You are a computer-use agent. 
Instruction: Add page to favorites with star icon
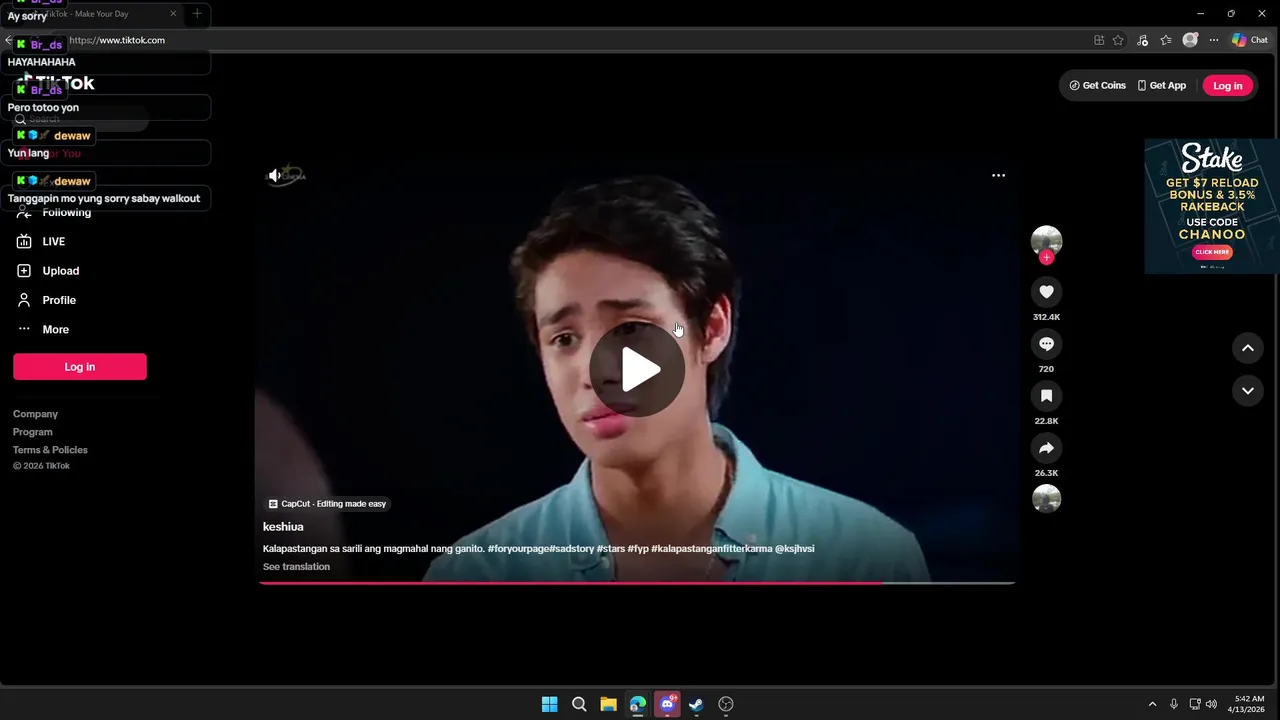(1118, 40)
